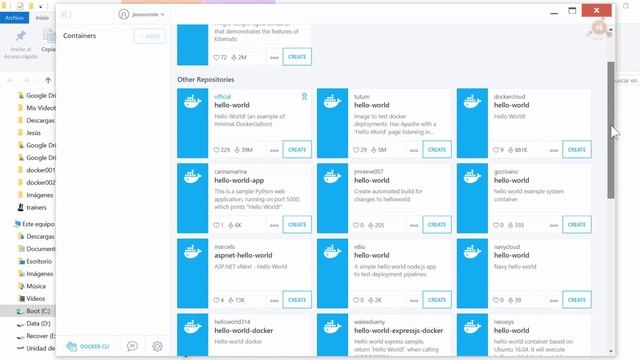
Task: Open more options for navycloud hello-world
Action: (x=553, y=300)
